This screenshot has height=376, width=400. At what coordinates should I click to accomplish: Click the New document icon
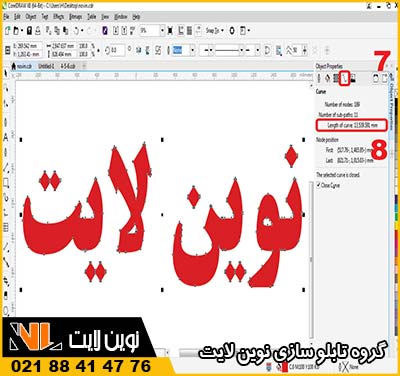pos(8,31)
